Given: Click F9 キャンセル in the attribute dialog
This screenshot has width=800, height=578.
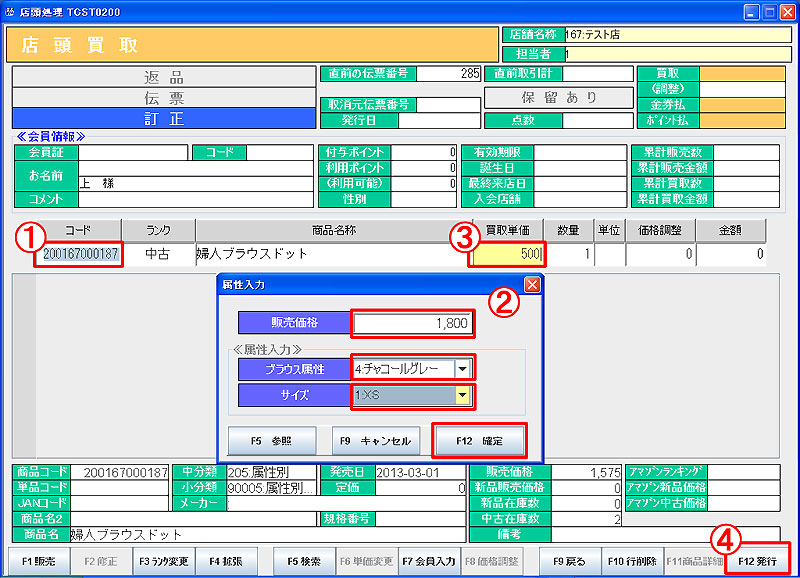Looking at the screenshot, I should [x=372, y=440].
